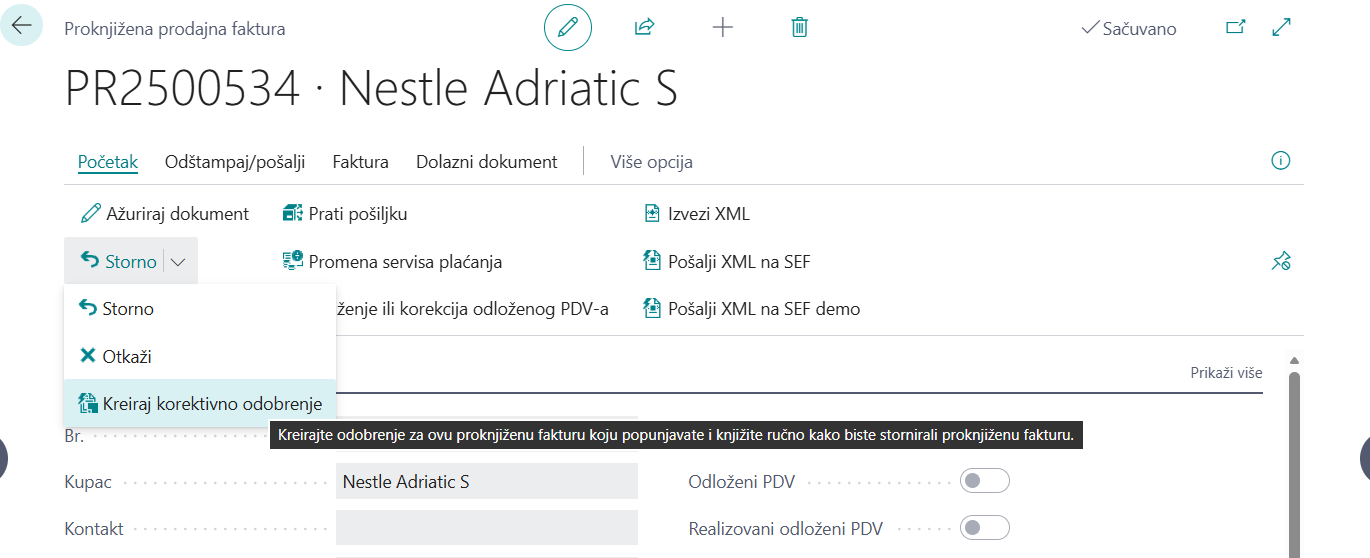
Task: Click the back arrow button
Action: tap(21, 26)
